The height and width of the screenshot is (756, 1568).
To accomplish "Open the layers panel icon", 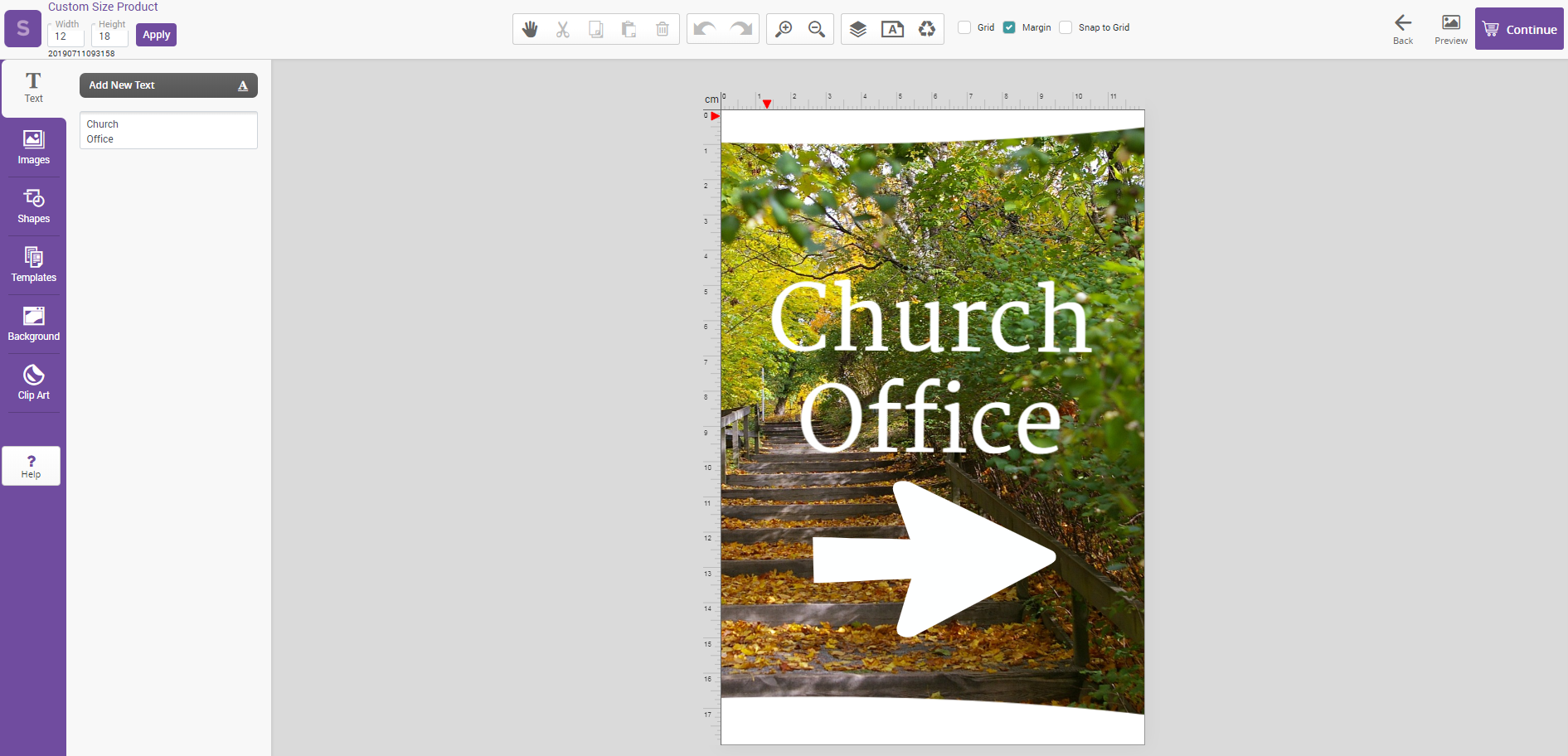I will [x=858, y=29].
